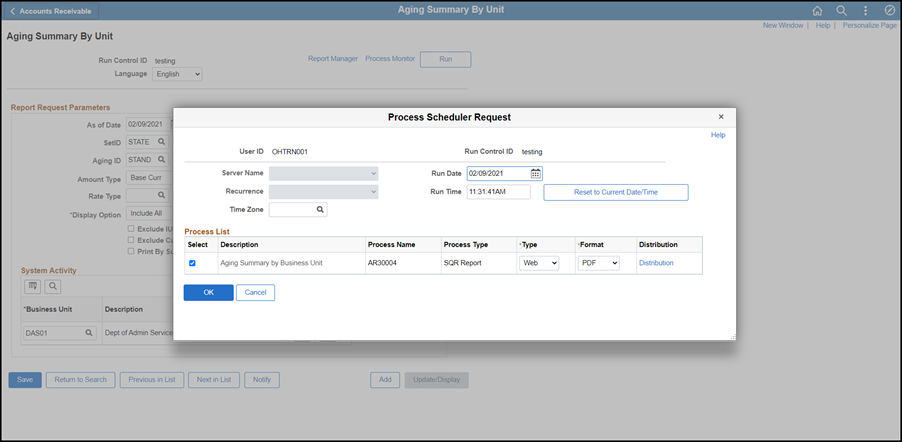Click the Rate Type lookup magnifier
This screenshot has height=442, width=902.
pos(162,196)
